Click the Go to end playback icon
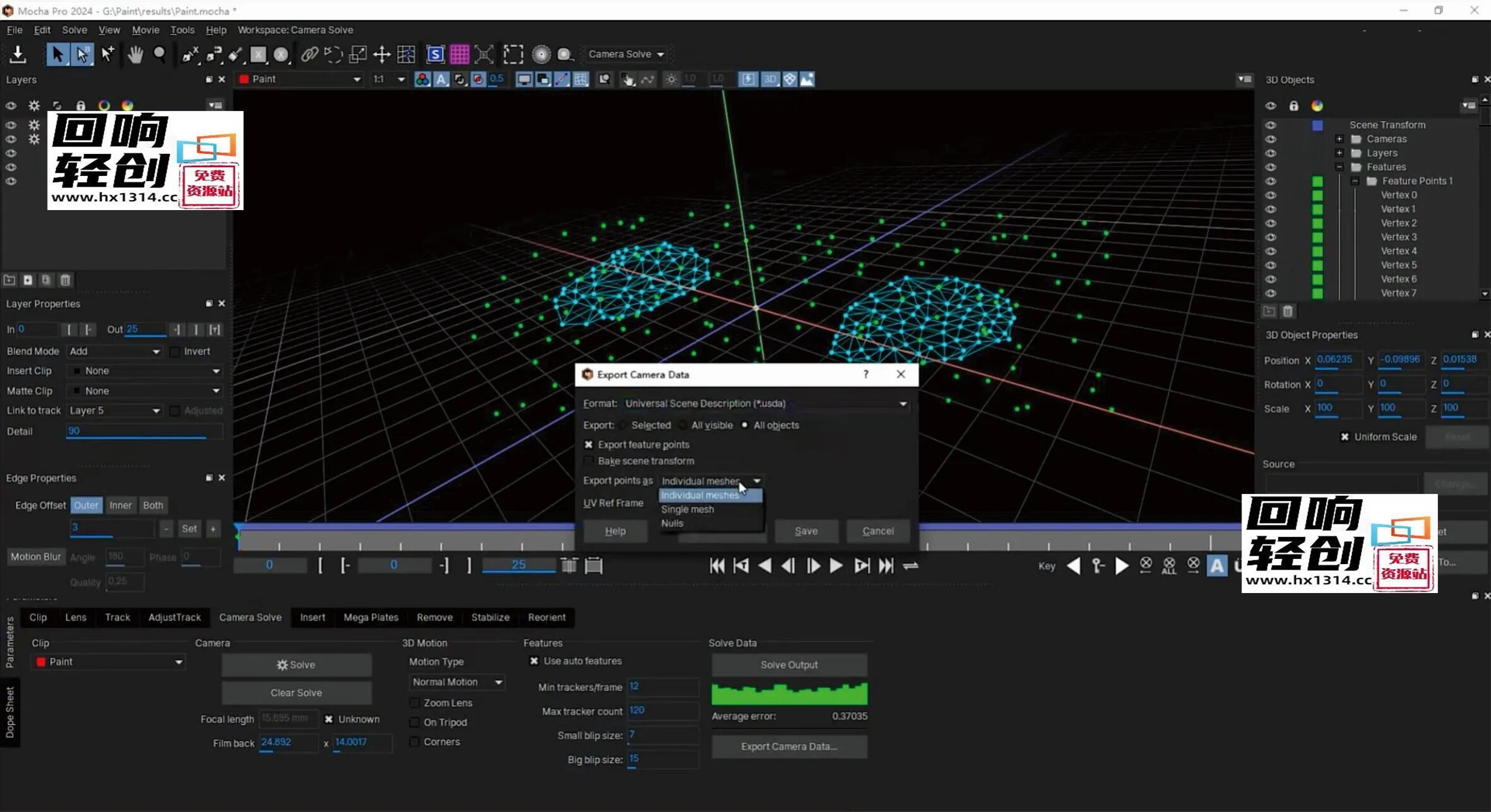1491x812 pixels. point(886,566)
